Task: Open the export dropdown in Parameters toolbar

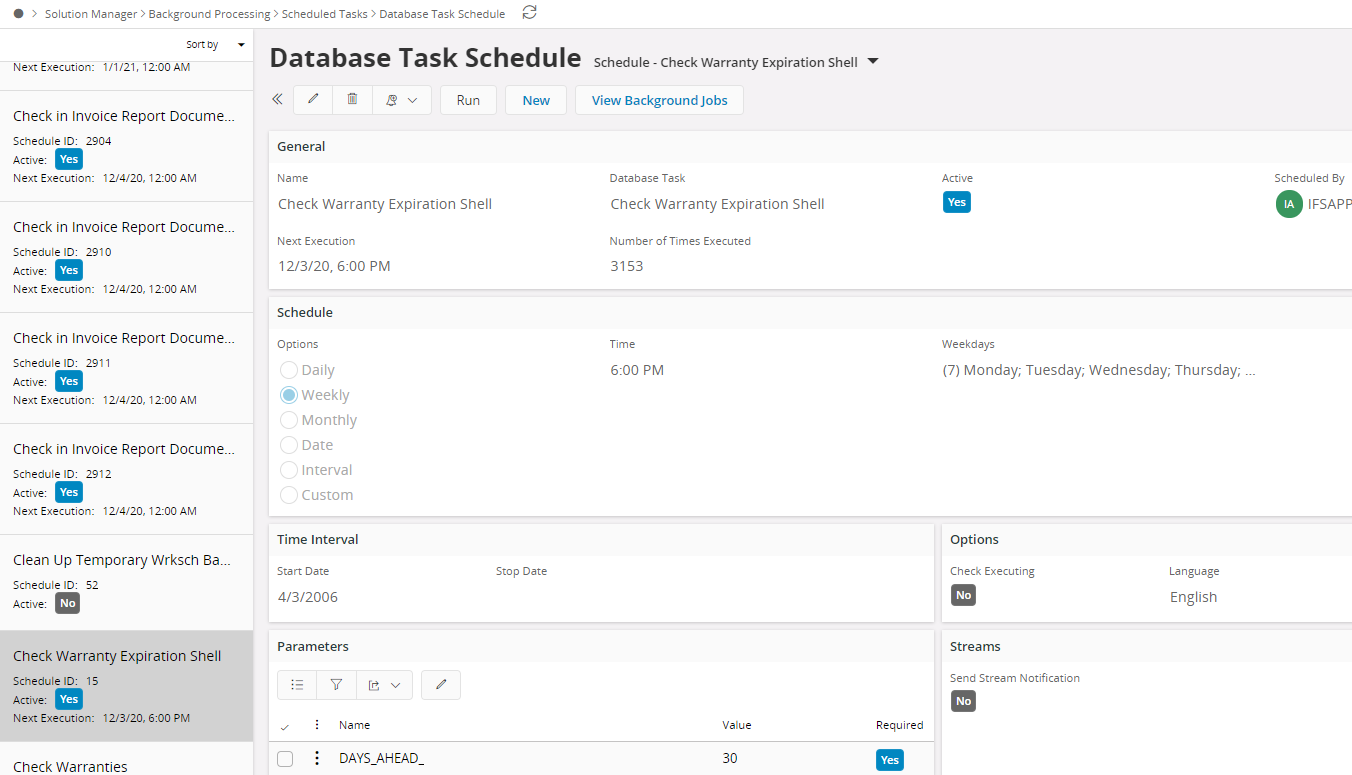Action: pos(384,685)
